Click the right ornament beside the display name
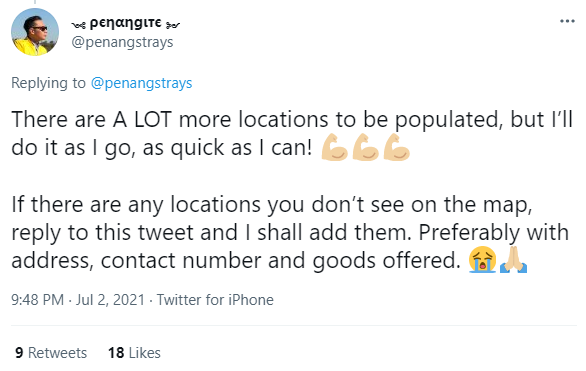This screenshot has height=371, width=586. (x=173, y=25)
